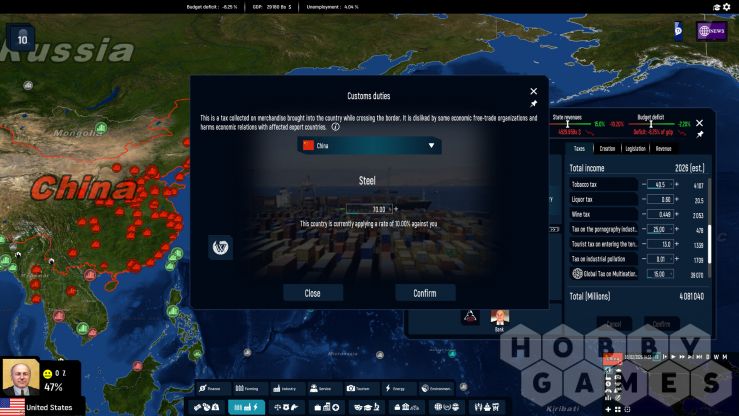Open the tutorial graduation cap icon

[x=717, y=7]
